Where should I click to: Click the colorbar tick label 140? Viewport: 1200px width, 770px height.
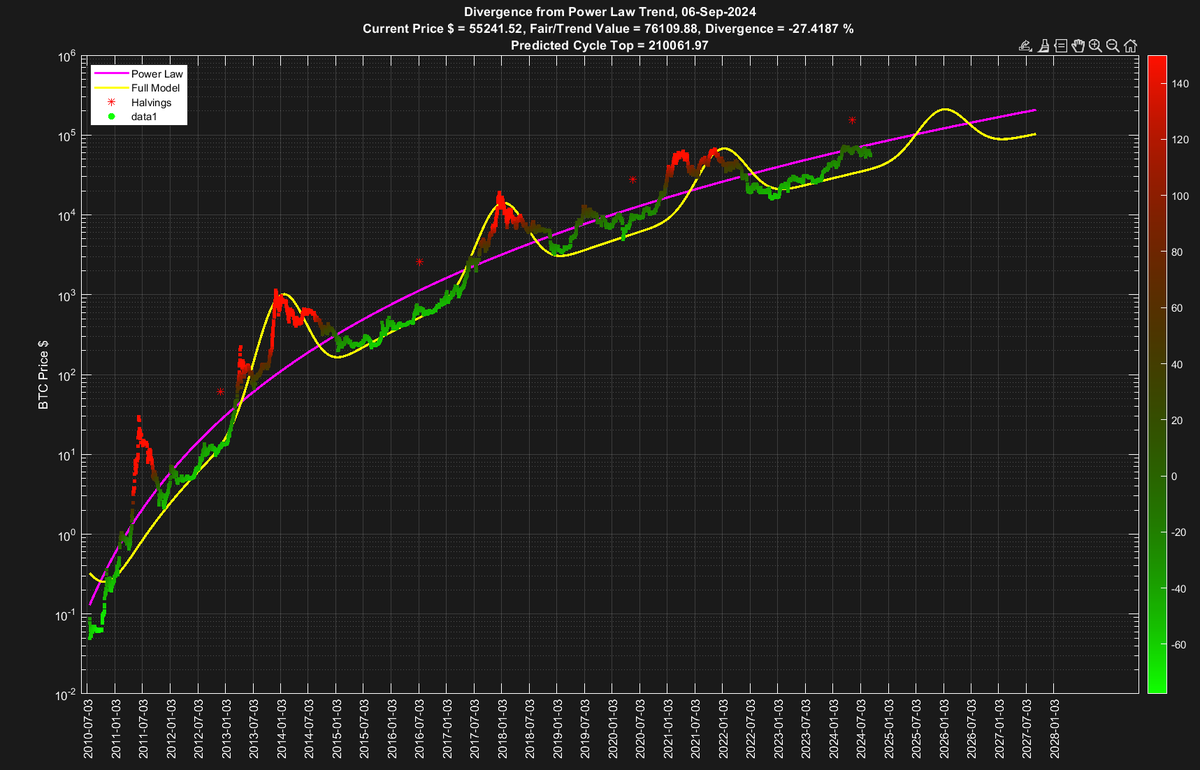point(1179,84)
